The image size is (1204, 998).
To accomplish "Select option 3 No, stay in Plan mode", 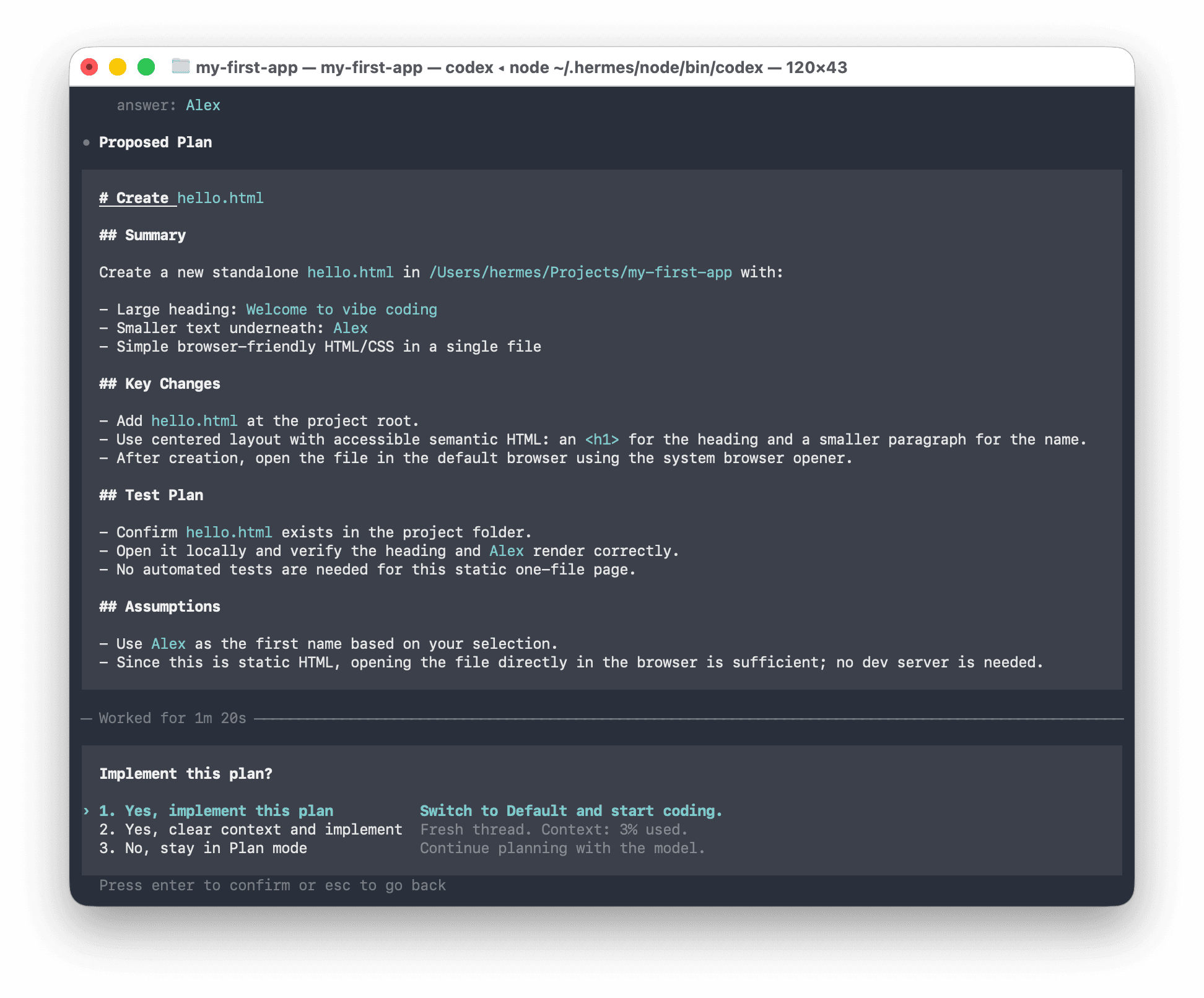I will tap(203, 848).
